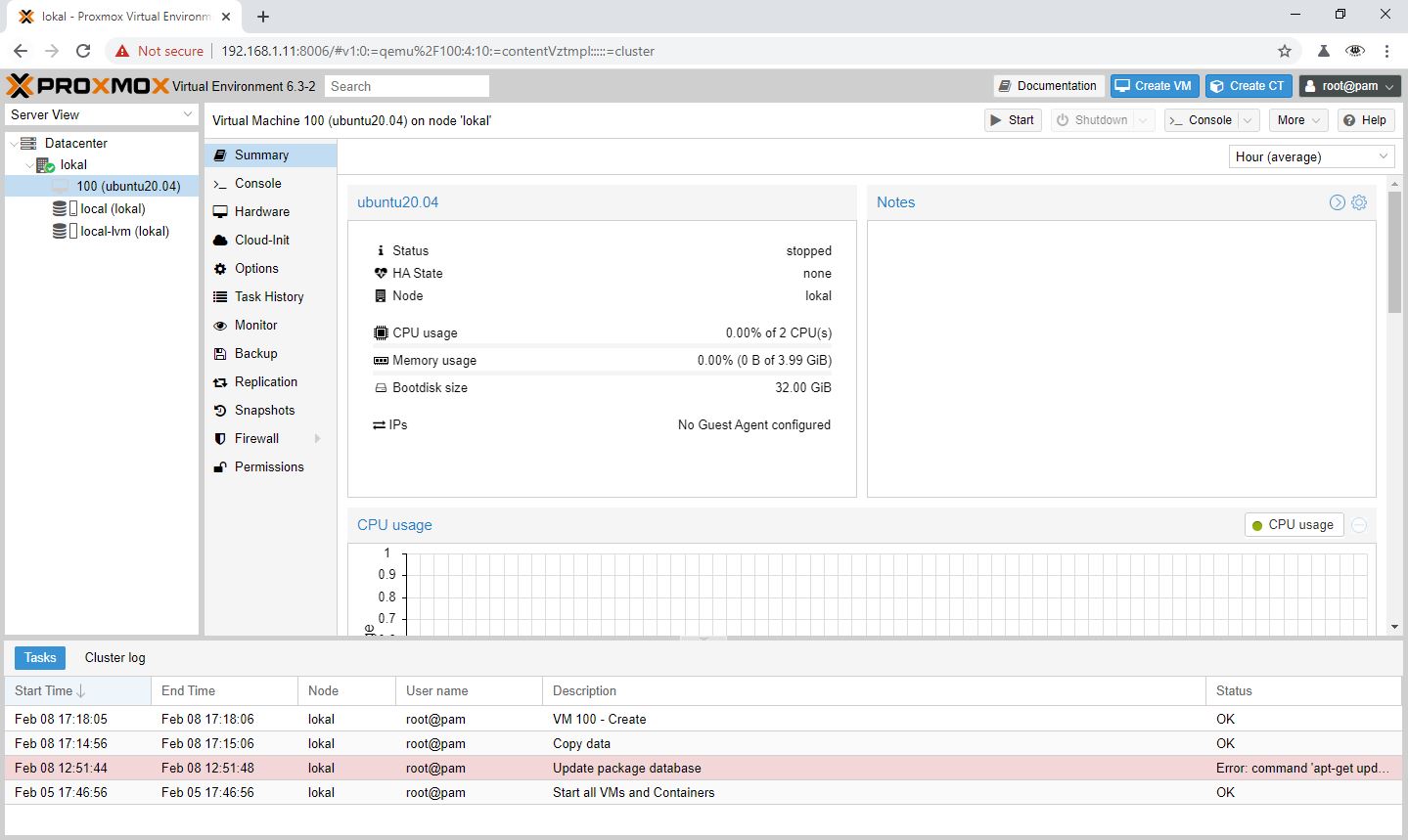Go to the Hardware section

point(271,211)
